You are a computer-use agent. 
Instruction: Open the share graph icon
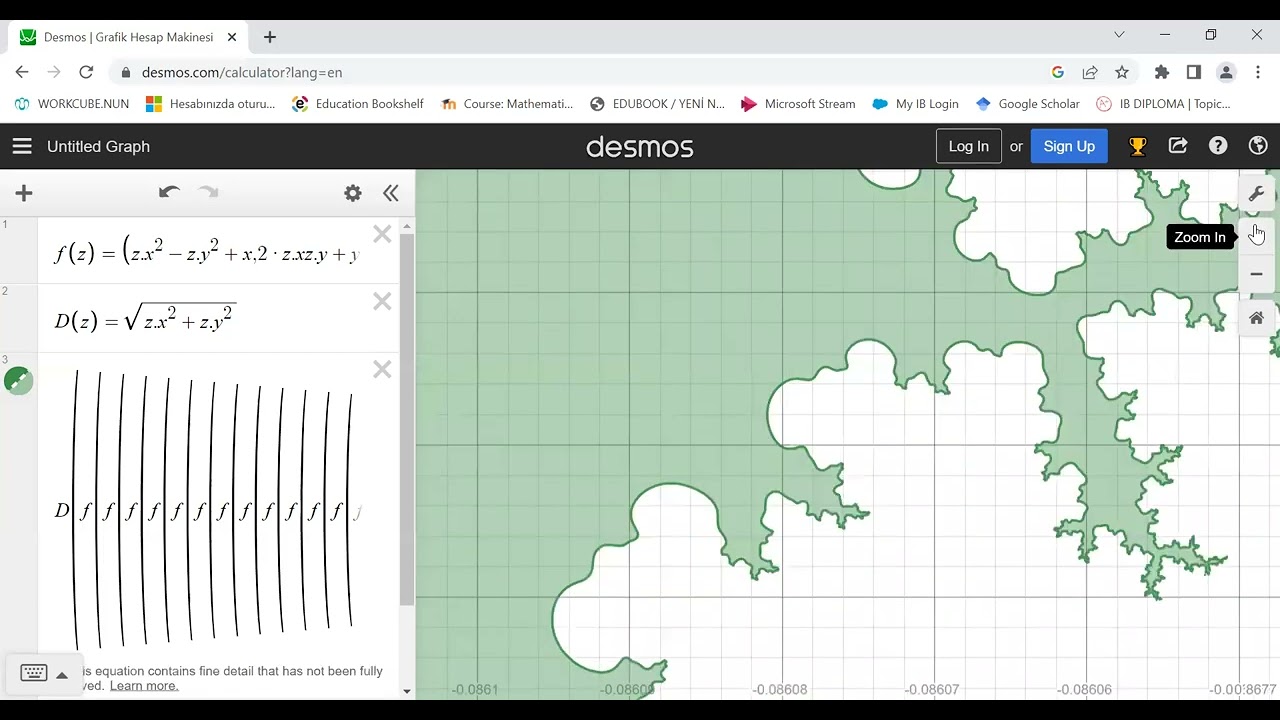click(1178, 146)
